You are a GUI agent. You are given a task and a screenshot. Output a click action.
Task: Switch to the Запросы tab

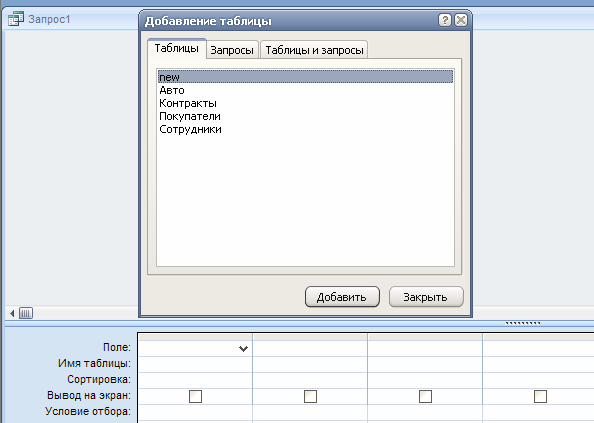232,50
